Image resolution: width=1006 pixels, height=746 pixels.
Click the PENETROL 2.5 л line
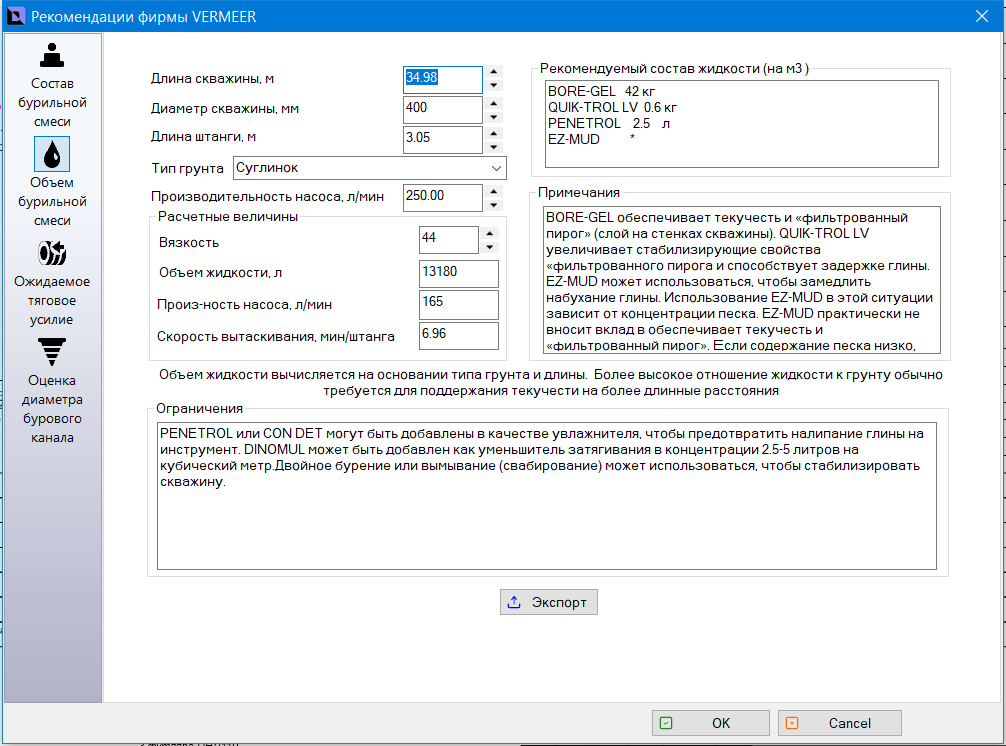point(609,123)
